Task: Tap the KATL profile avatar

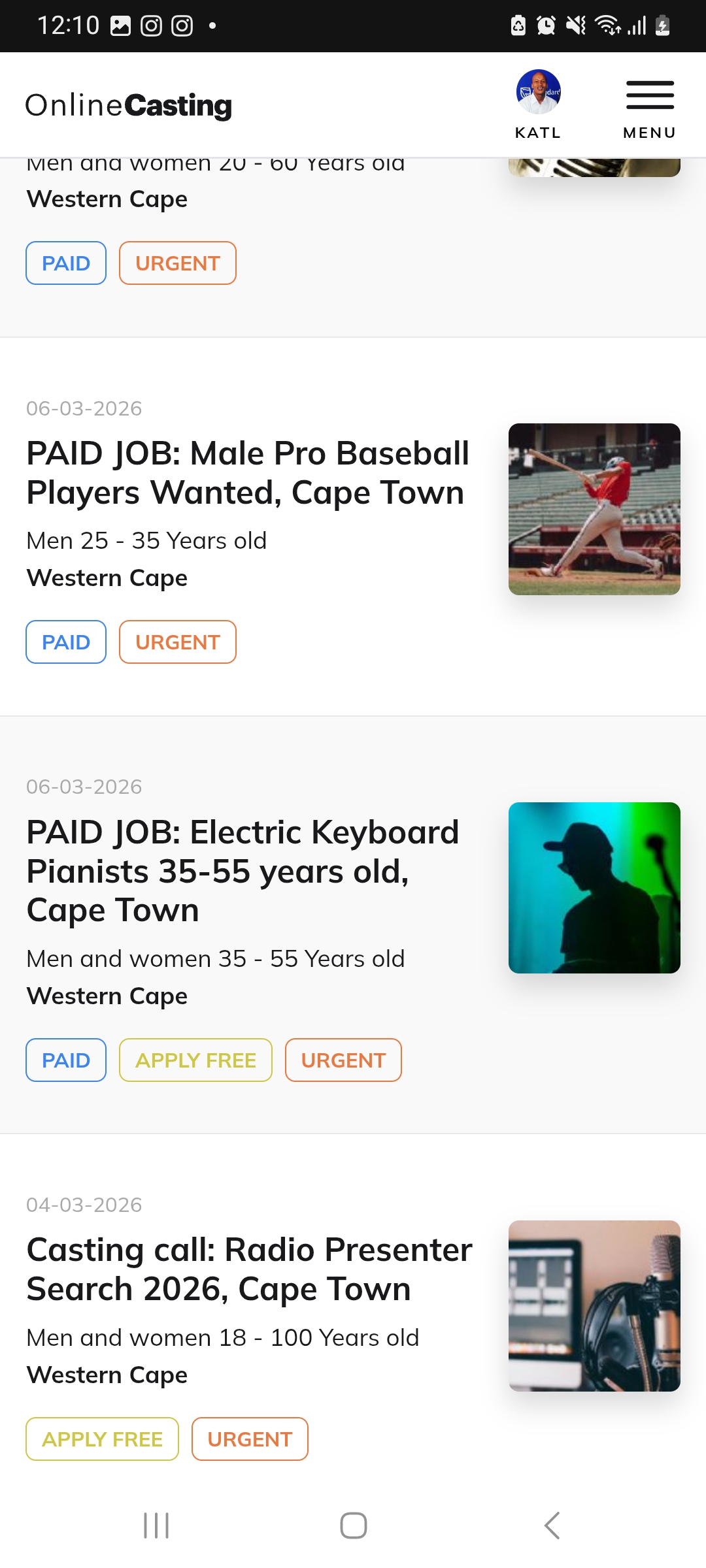Action: coord(538,93)
